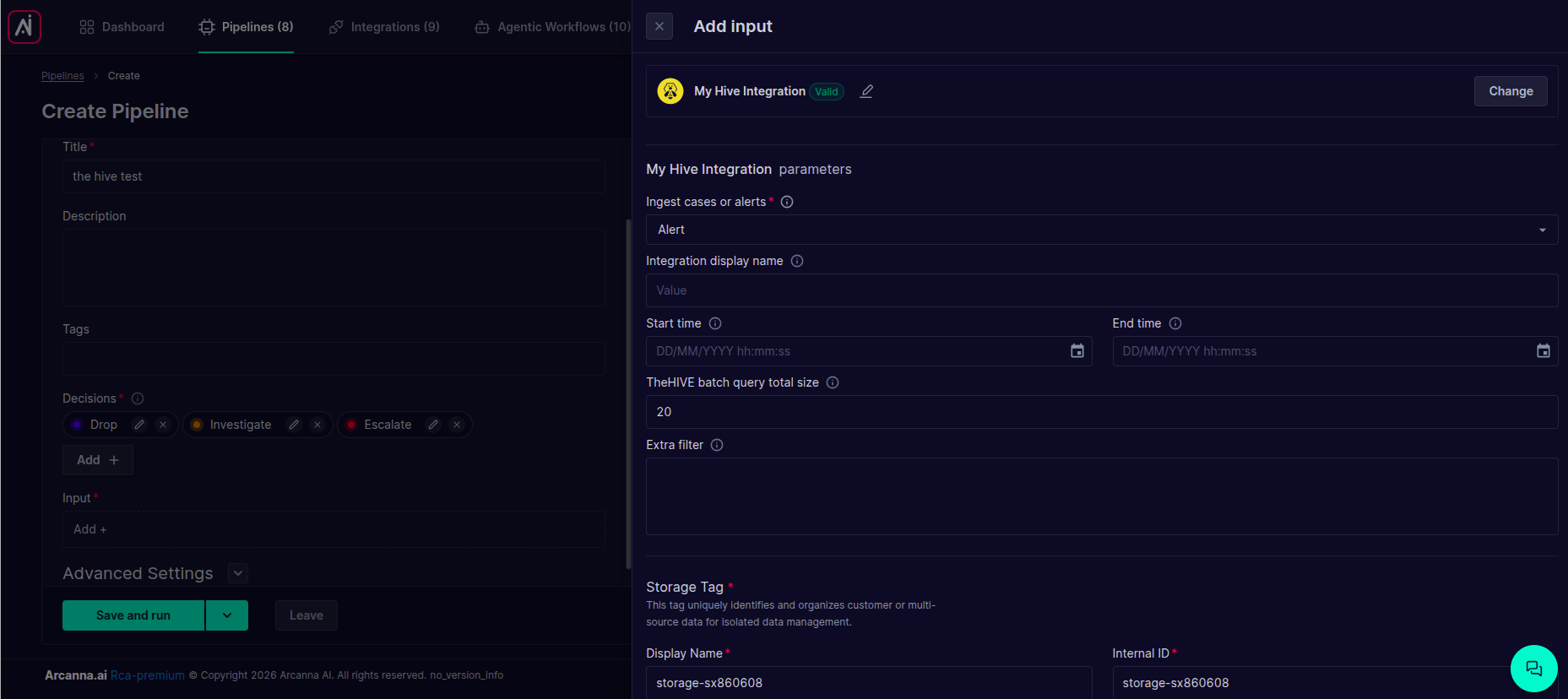Click the My Hive Integration bee icon

[x=670, y=91]
